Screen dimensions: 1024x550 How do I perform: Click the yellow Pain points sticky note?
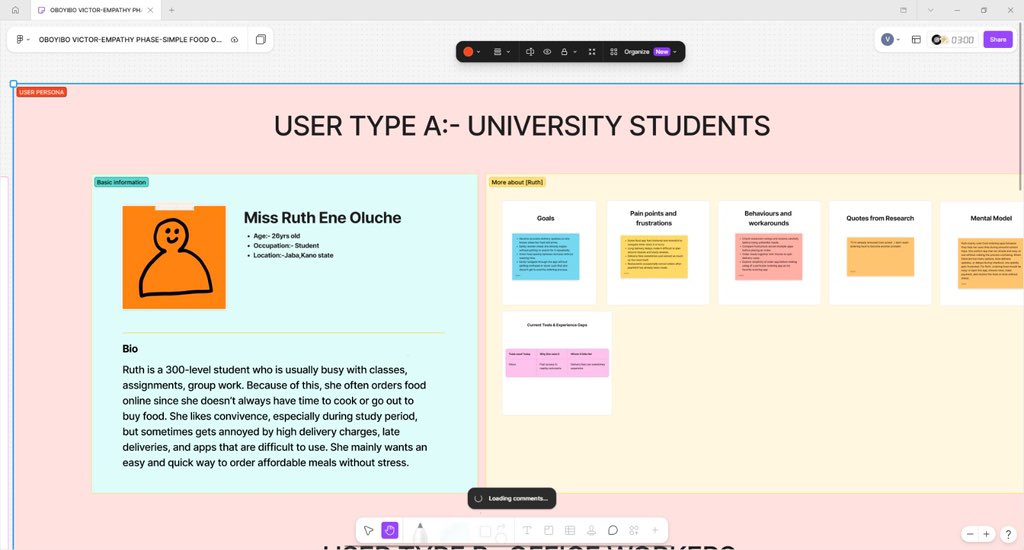click(x=654, y=257)
